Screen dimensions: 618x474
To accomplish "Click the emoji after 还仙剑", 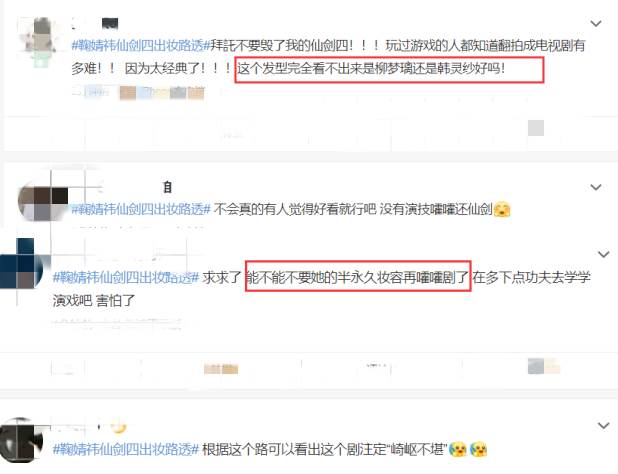I will [502, 209].
